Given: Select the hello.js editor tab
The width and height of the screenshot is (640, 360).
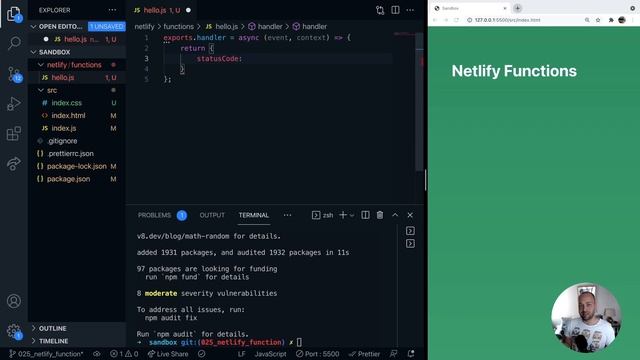Looking at the screenshot, I should click(x=162, y=10).
